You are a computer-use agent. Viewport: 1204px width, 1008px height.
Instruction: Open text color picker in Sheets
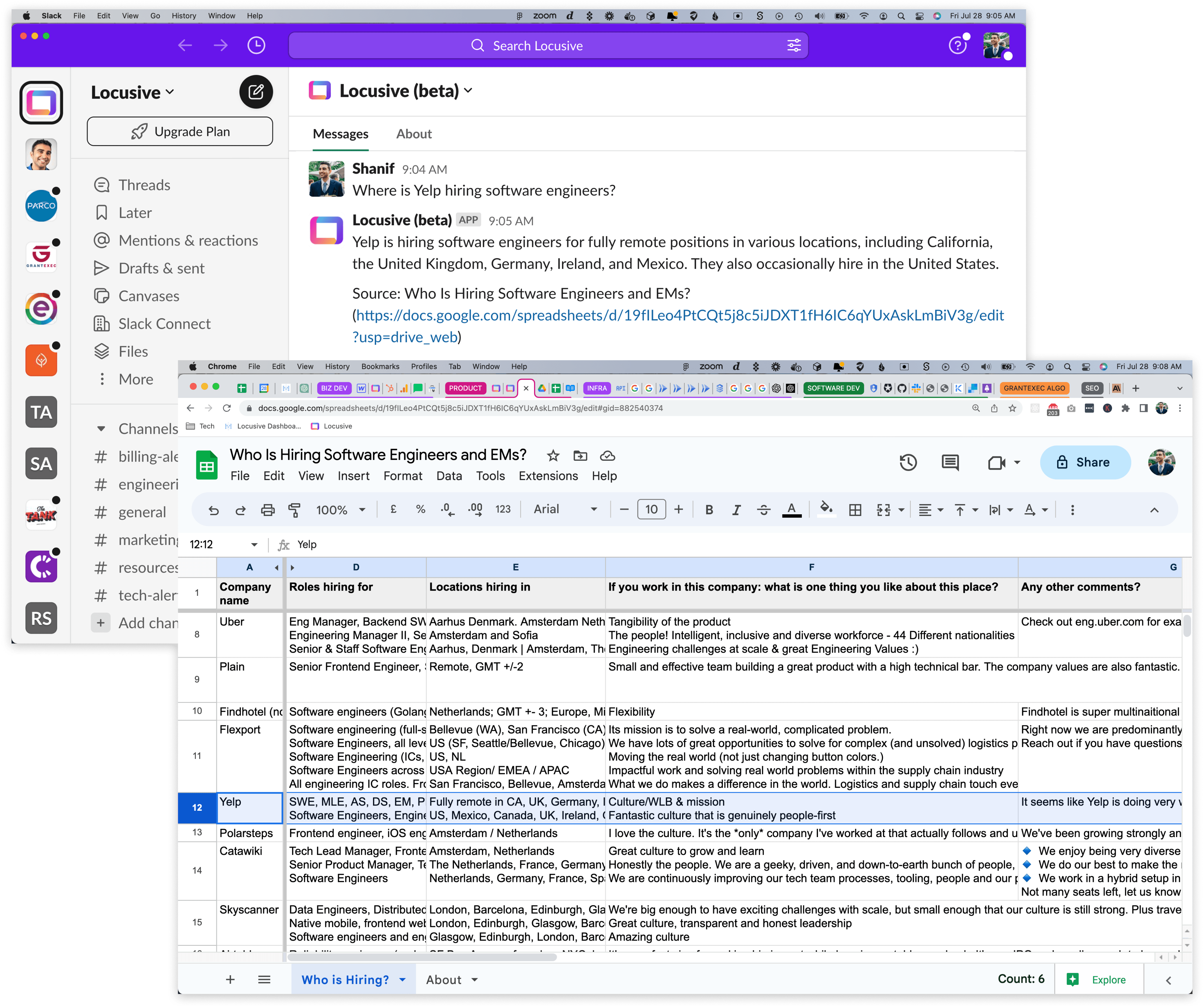pos(792,509)
